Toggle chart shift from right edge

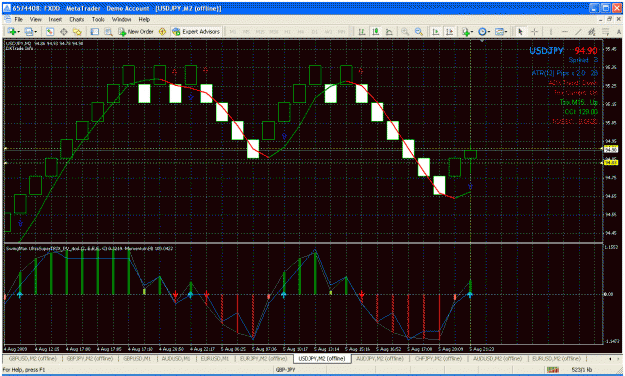449,31
